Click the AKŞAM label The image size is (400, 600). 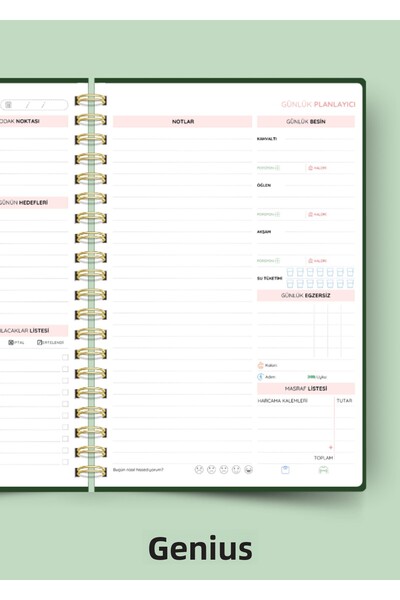pyautogui.click(x=264, y=232)
